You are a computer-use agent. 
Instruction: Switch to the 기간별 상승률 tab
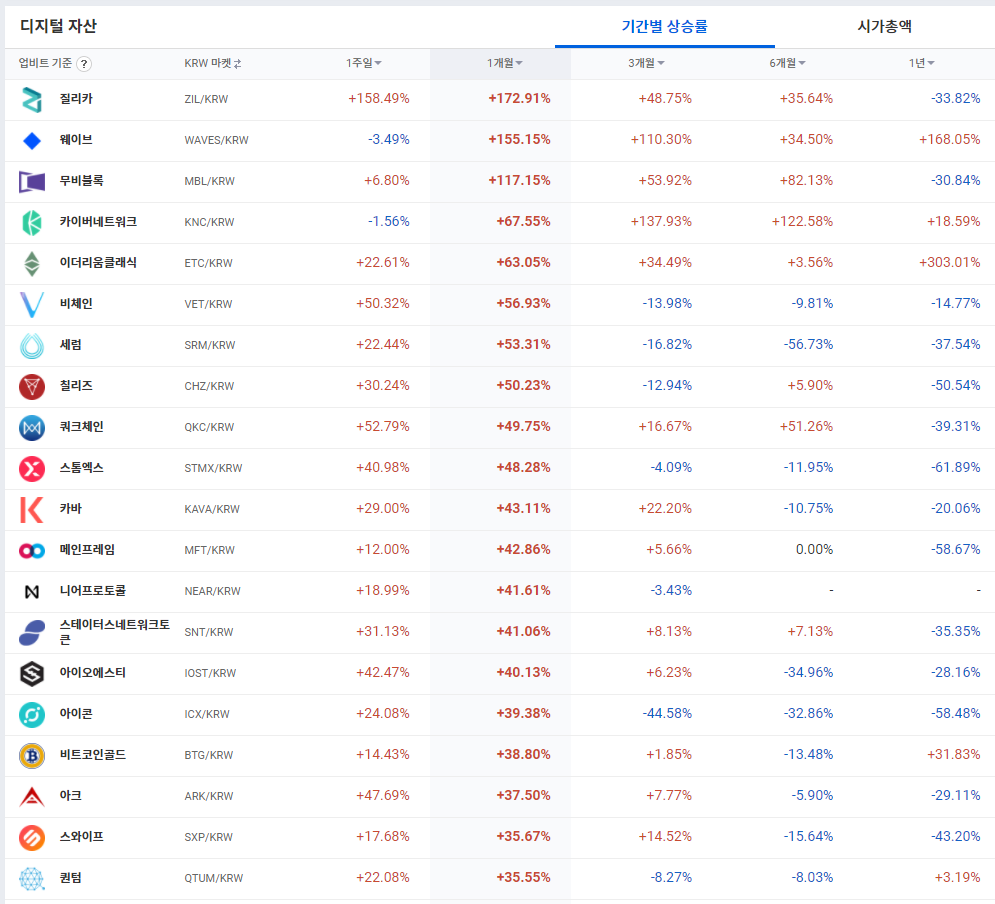664,26
